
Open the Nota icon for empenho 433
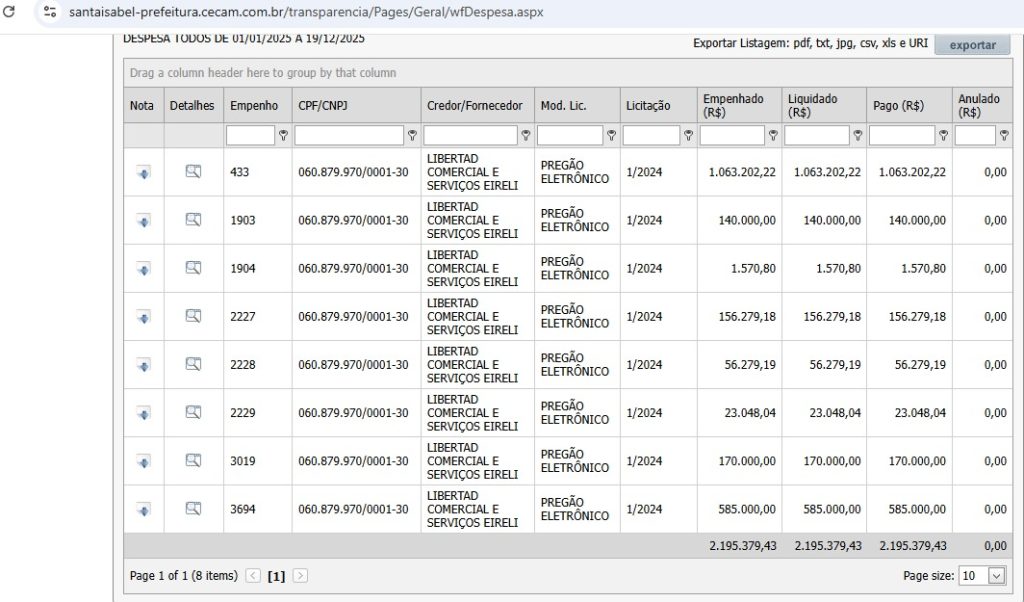click(143, 172)
